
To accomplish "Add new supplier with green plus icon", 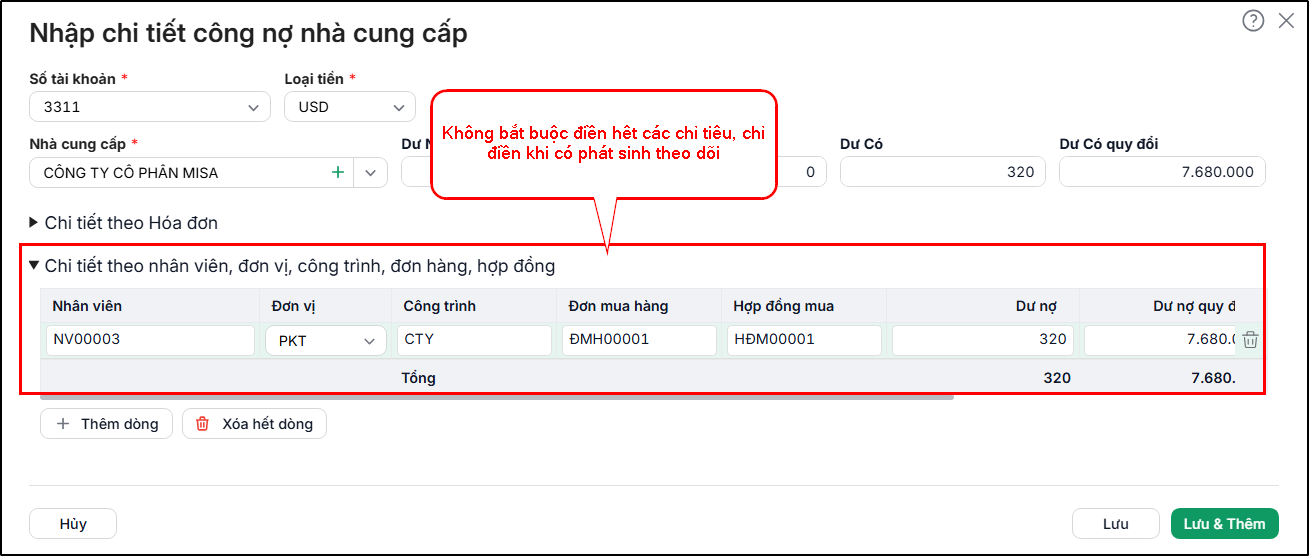I will tap(338, 172).
